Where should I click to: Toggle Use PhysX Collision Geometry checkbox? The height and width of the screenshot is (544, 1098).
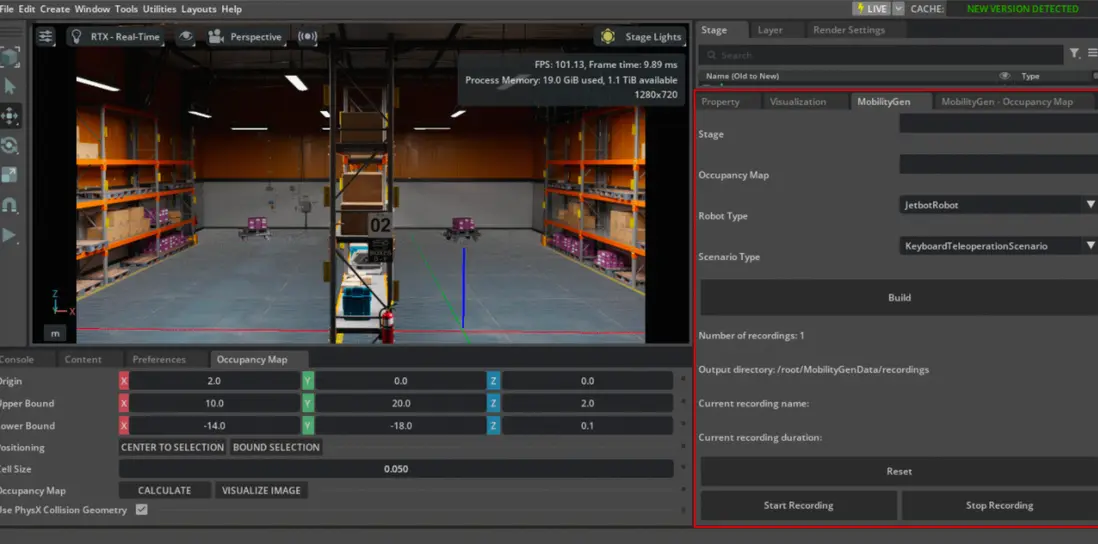(x=141, y=510)
